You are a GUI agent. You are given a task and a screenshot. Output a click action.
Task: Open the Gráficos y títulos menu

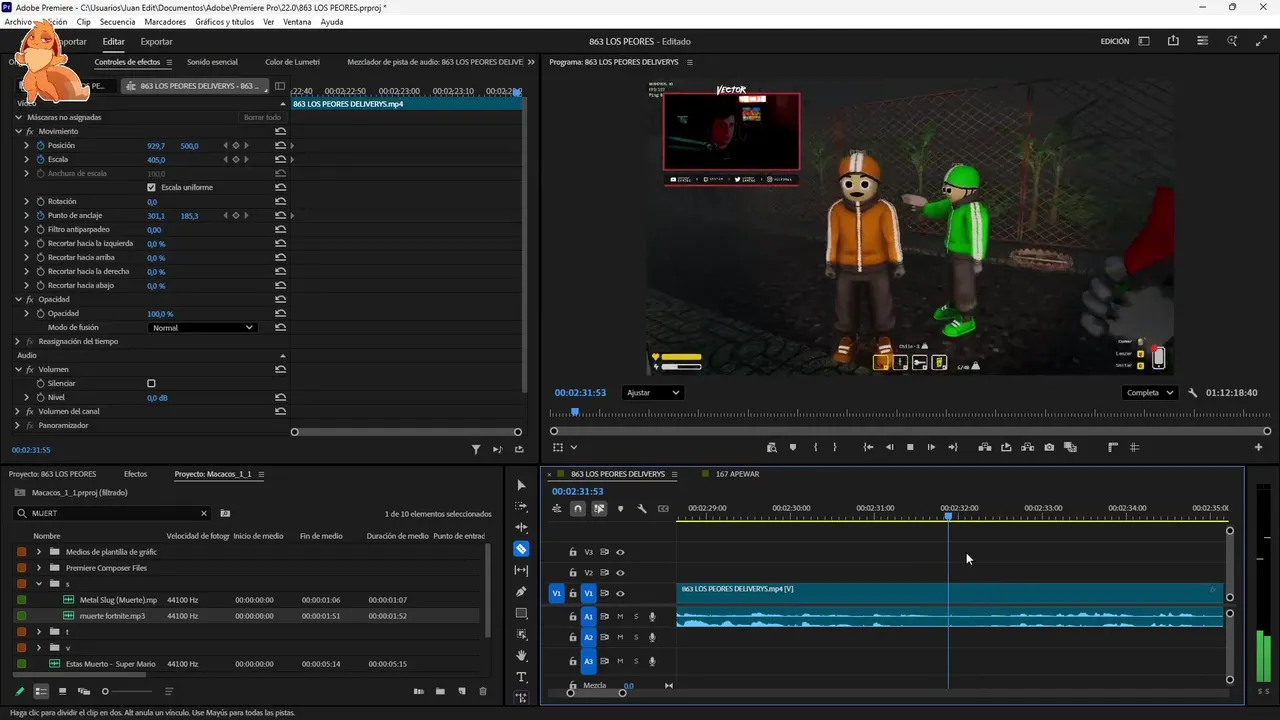225,22
